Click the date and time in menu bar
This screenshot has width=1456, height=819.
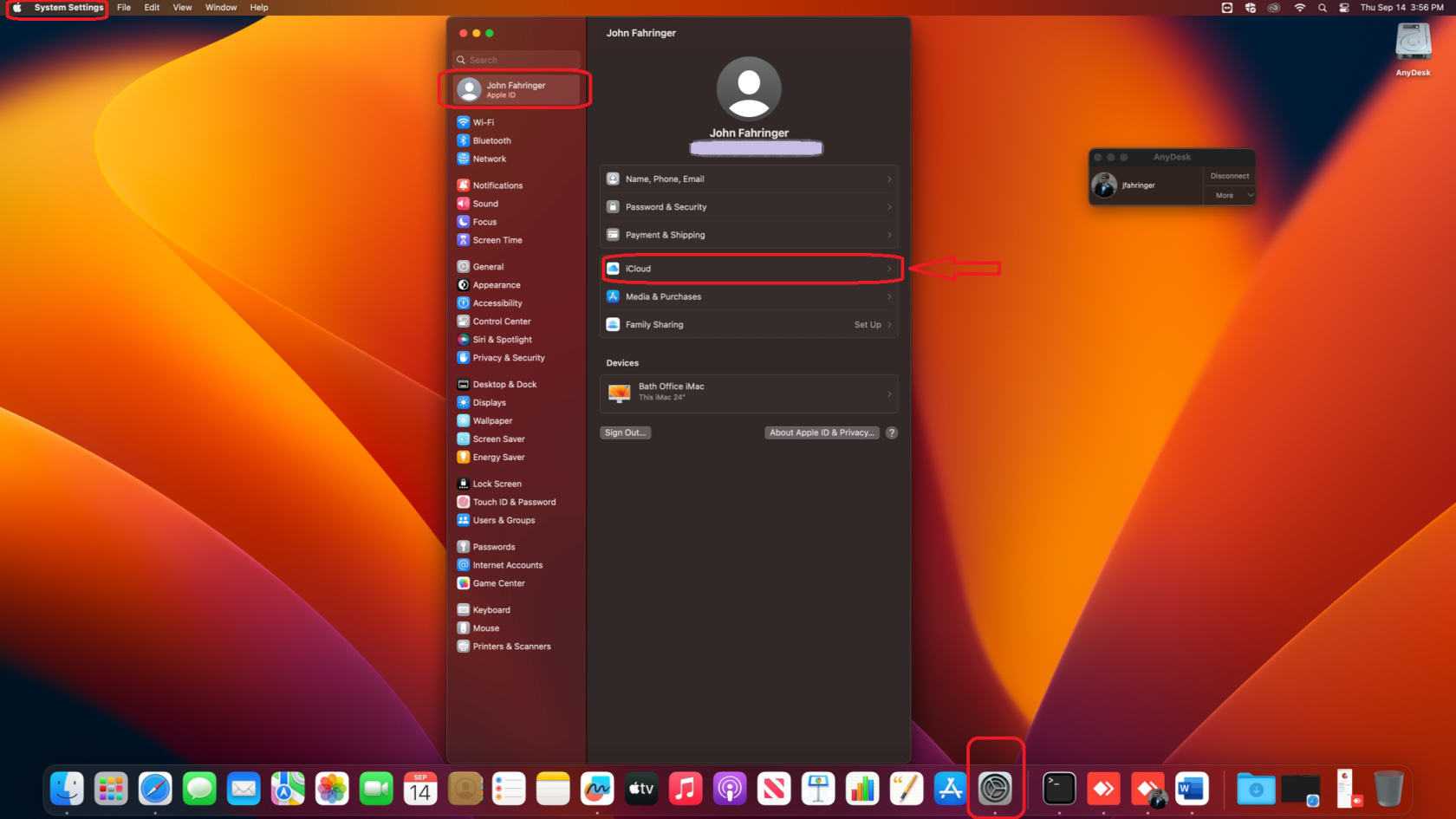[x=1401, y=8]
